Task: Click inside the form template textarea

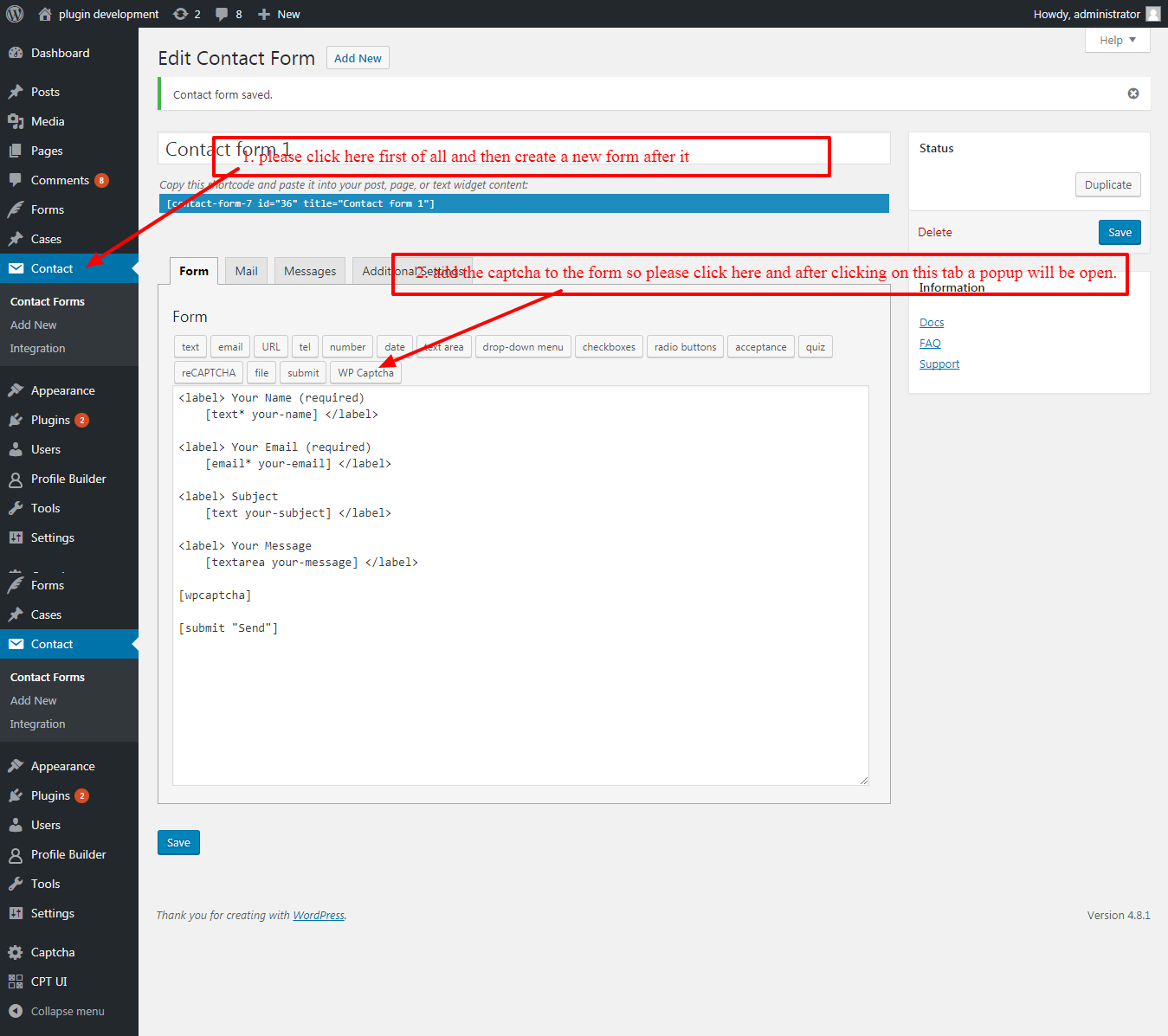Action: pos(519,692)
